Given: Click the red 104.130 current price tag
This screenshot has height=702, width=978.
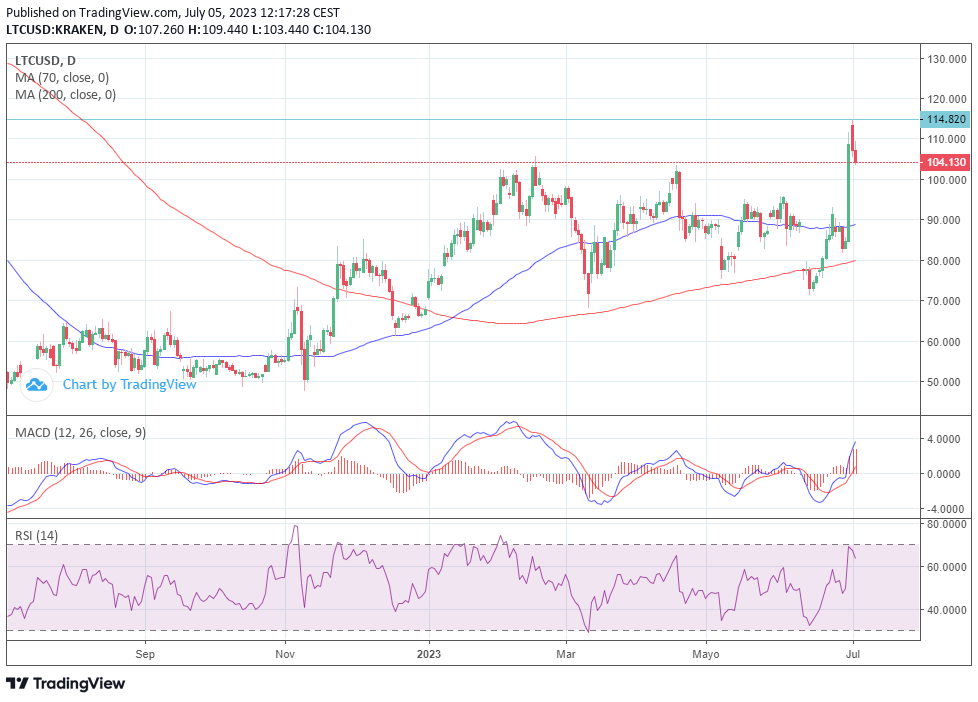Looking at the screenshot, I should click(946, 162).
